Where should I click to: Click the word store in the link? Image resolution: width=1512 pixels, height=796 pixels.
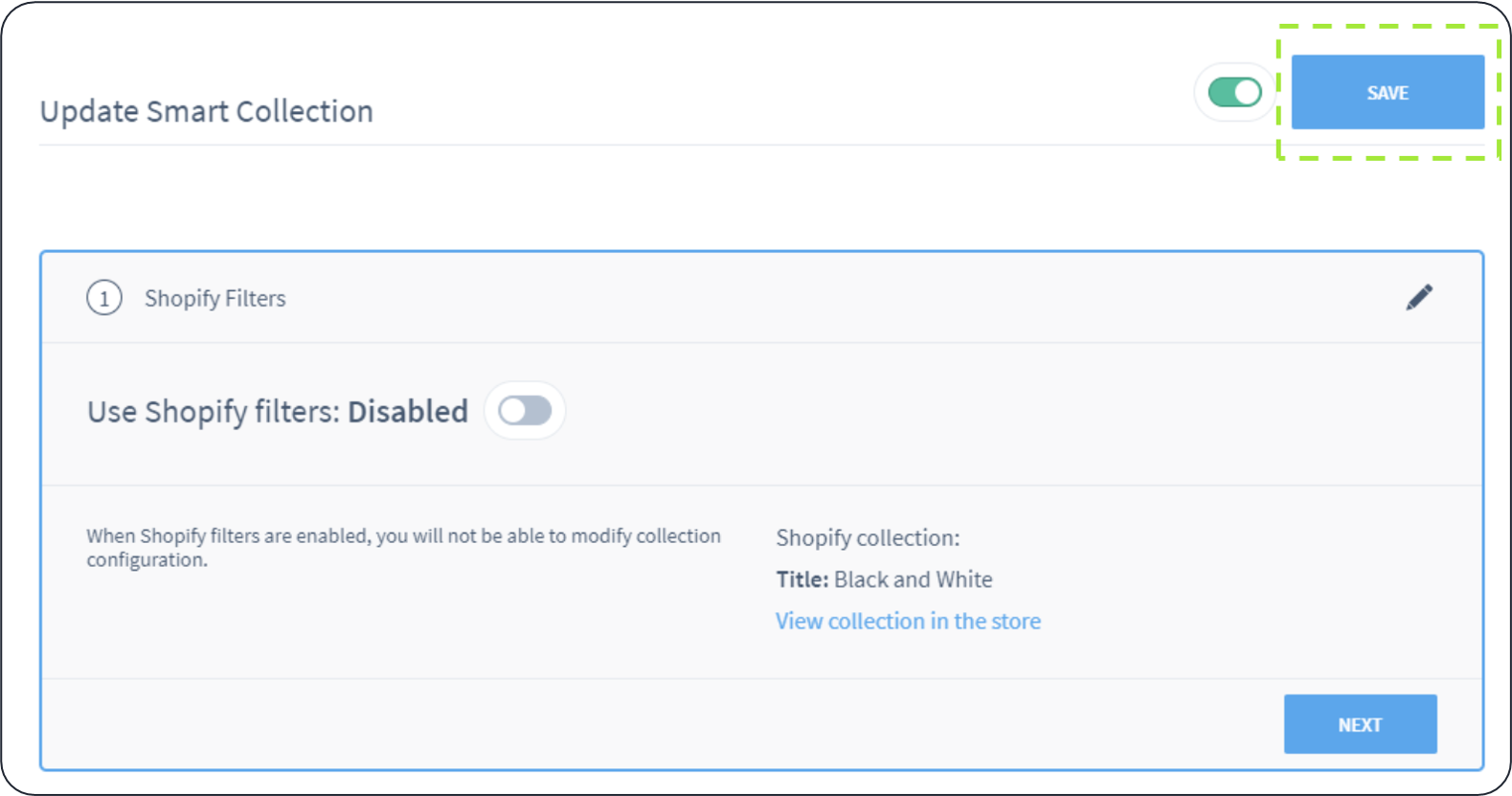click(1016, 621)
